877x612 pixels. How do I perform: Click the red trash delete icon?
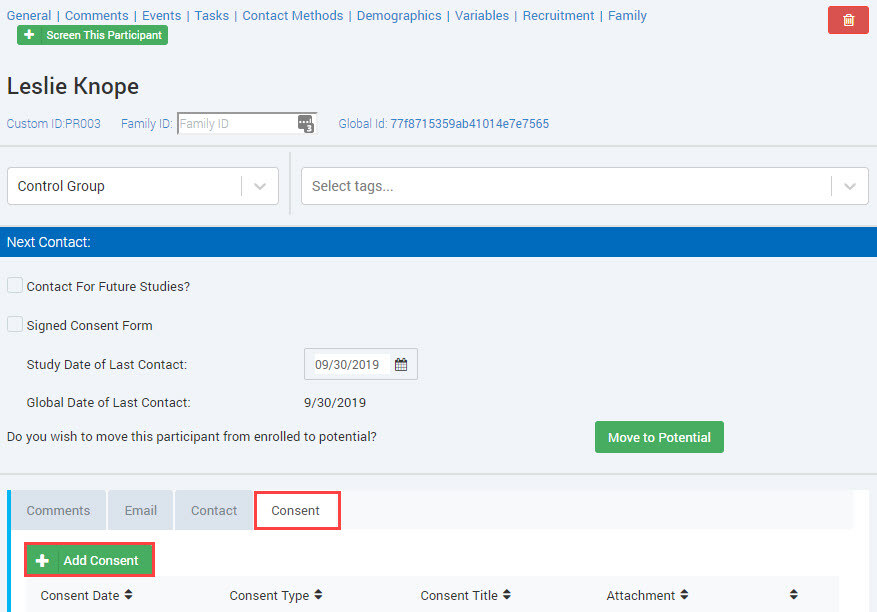coord(848,20)
